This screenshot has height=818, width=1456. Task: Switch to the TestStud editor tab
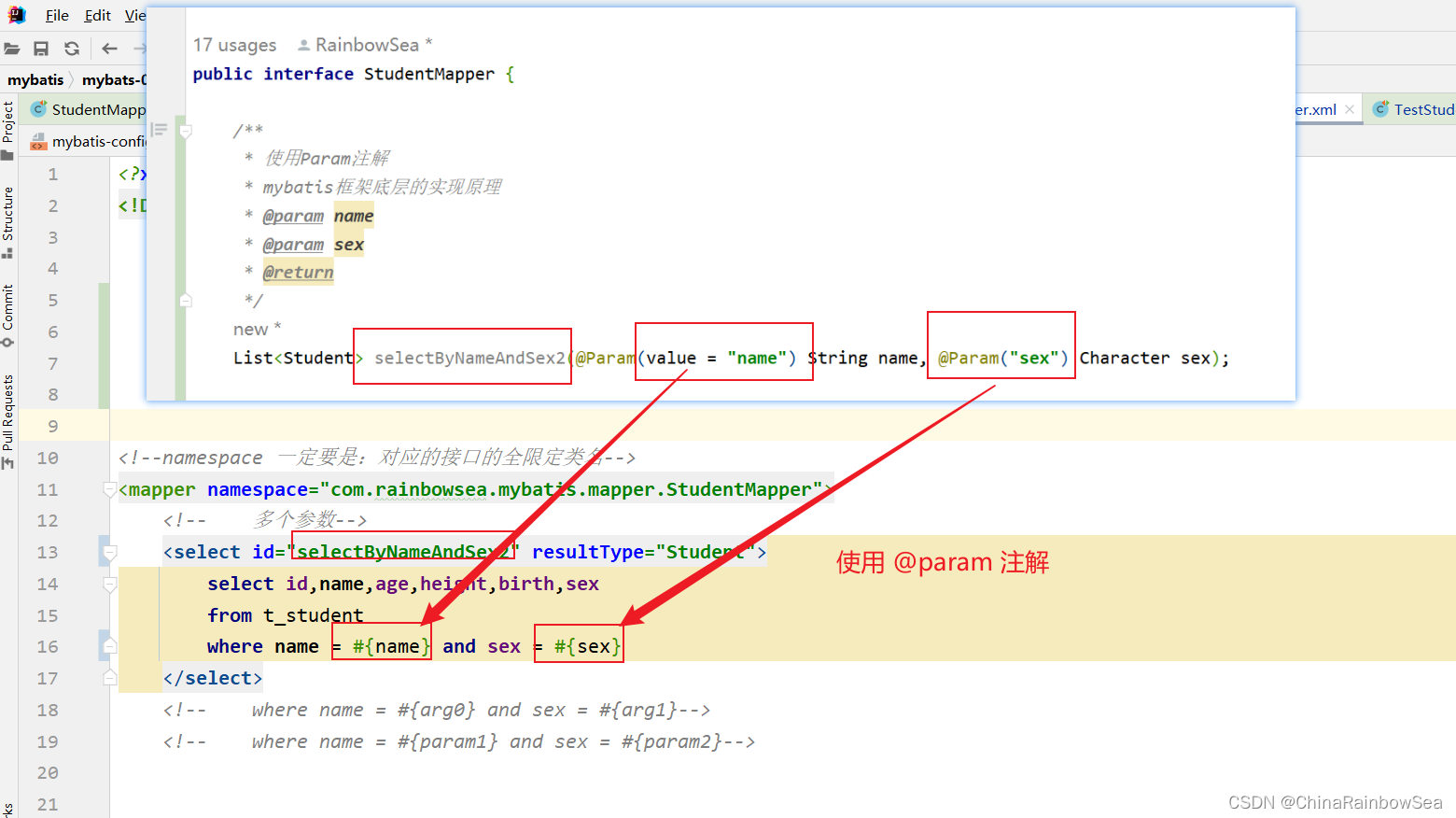click(1424, 109)
